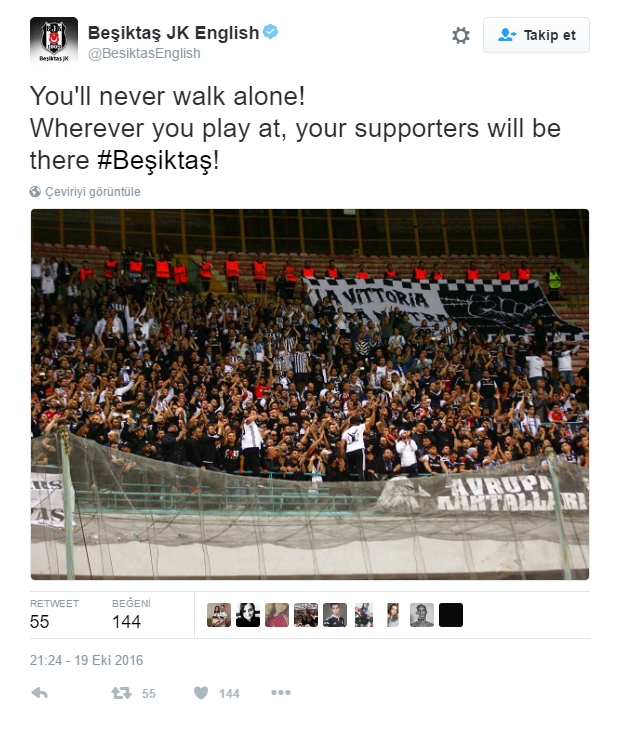
Task: Toggle the retweet icon
Action: click(x=120, y=693)
